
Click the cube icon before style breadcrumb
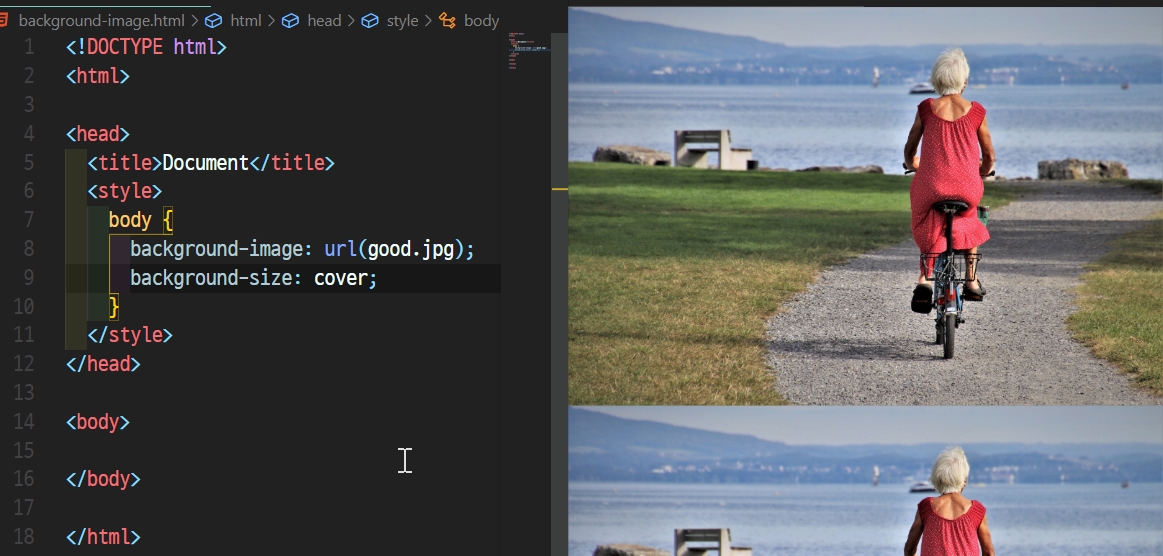[369, 21]
